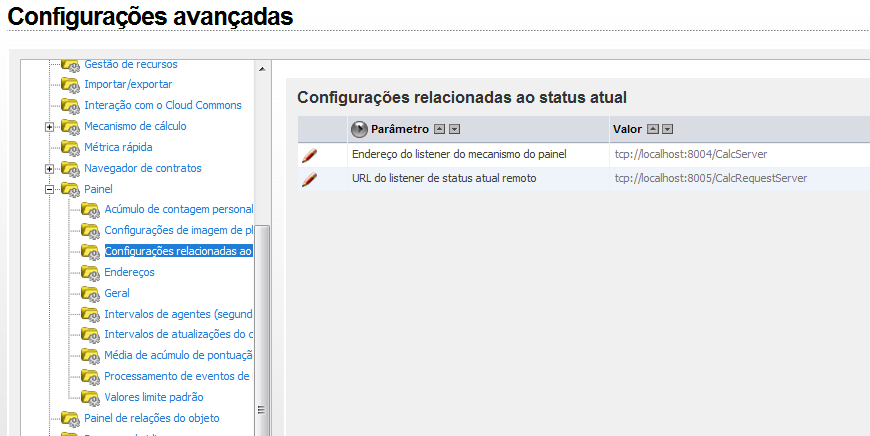Viewport: 870px width, 436px height.
Task: Select Mecanismo de cálculo tree item
Action: pos(135,126)
